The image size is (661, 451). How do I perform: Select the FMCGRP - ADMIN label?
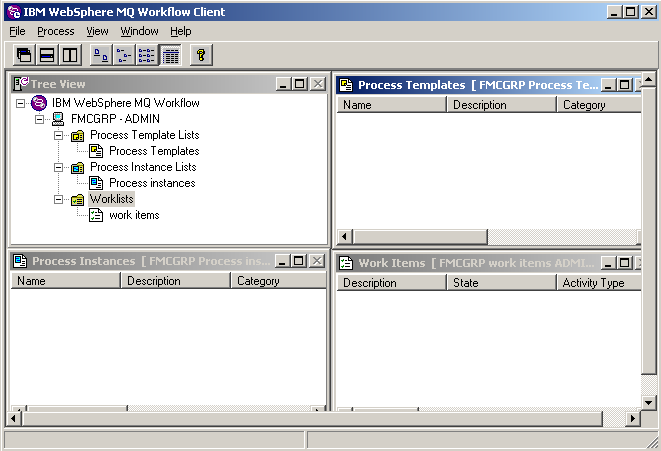pos(115,119)
